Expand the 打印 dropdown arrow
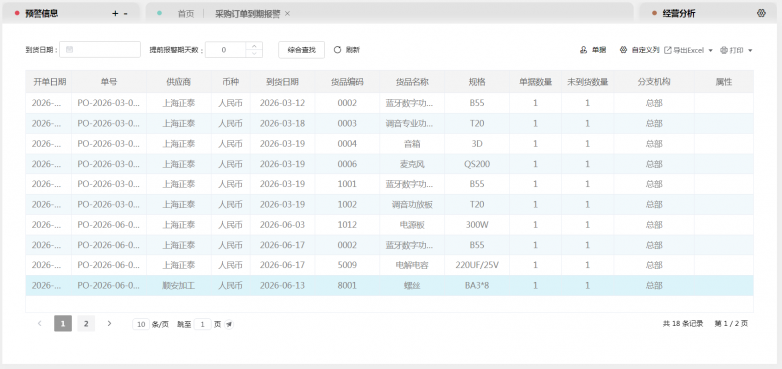The width and height of the screenshot is (782, 369). (x=750, y=50)
